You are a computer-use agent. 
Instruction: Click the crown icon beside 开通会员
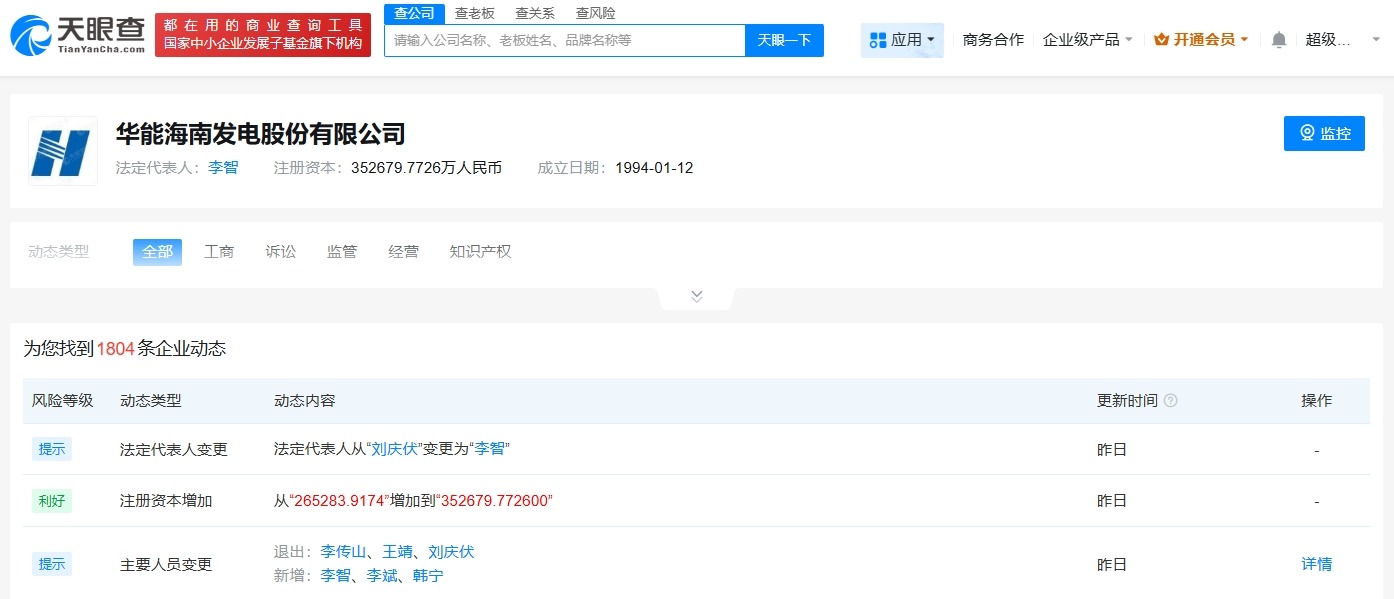tap(1161, 39)
